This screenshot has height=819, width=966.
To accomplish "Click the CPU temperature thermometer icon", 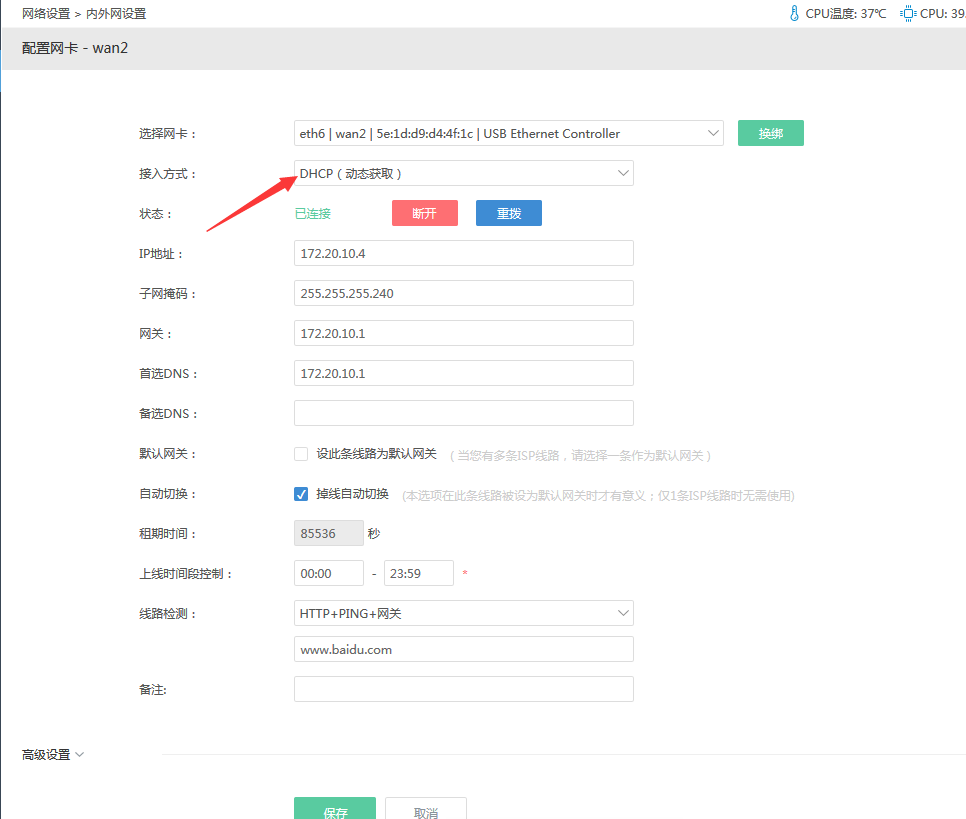I will click(x=794, y=14).
